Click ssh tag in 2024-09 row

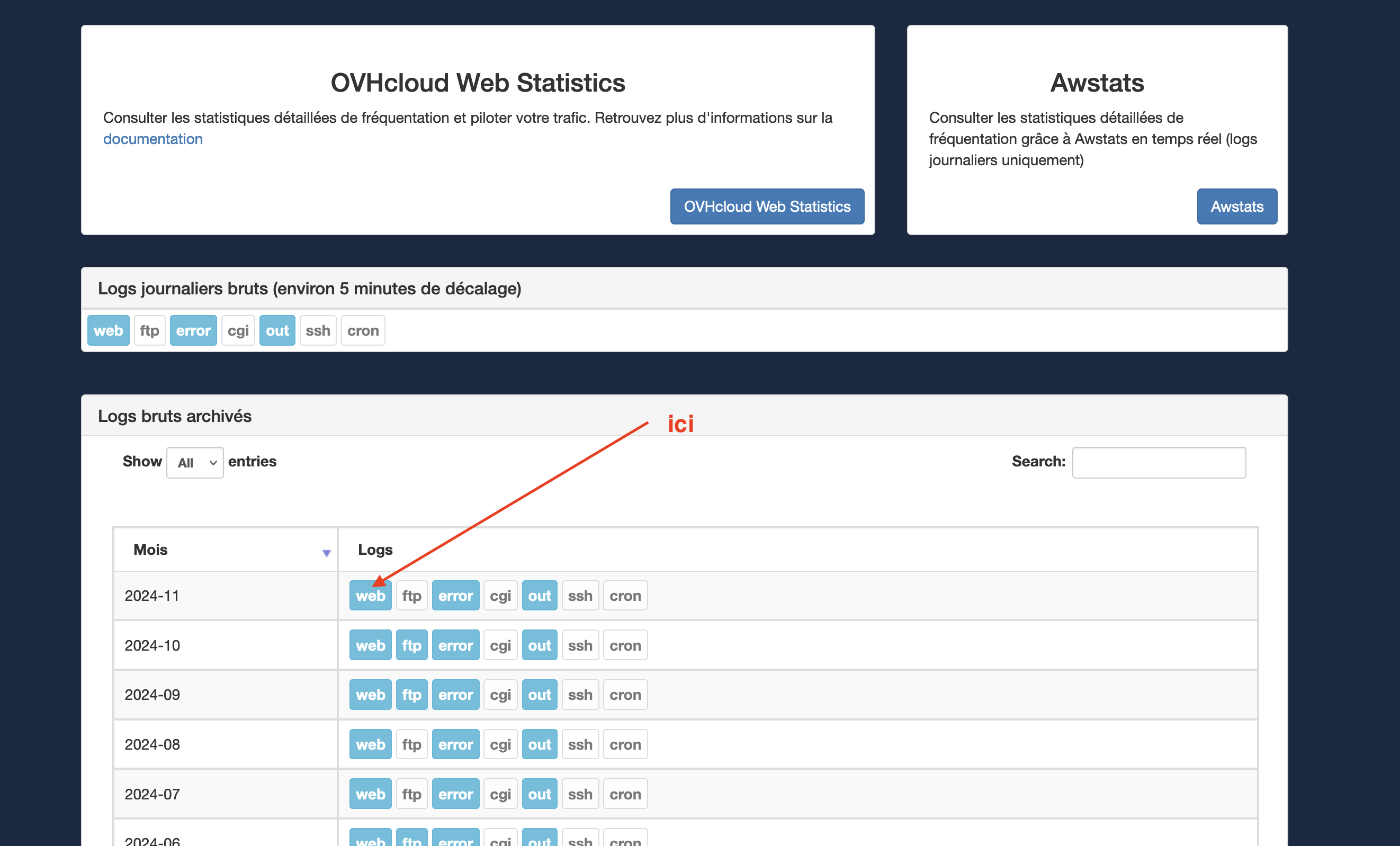580,694
